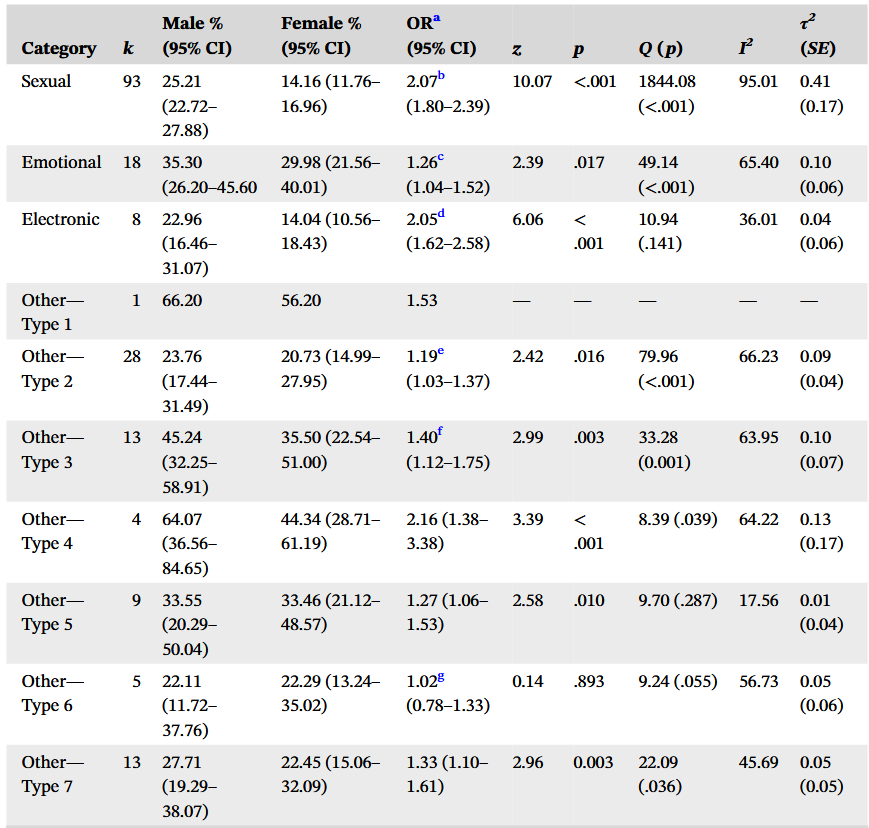The width and height of the screenshot is (869, 828).
Task: Select the Emotional category cell
Action: pyautogui.click(x=61, y=162)
